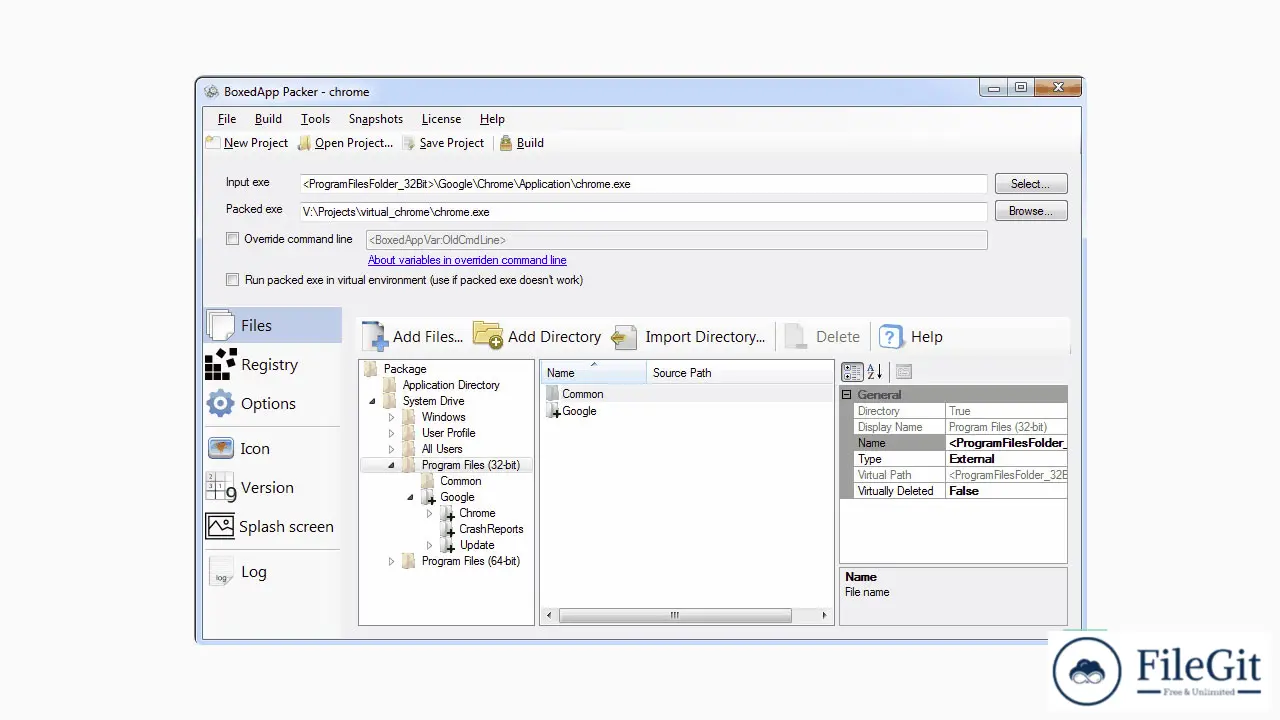Click the Help question mark icon
This screenshot has width=1280, height=720.
(891, 337)
